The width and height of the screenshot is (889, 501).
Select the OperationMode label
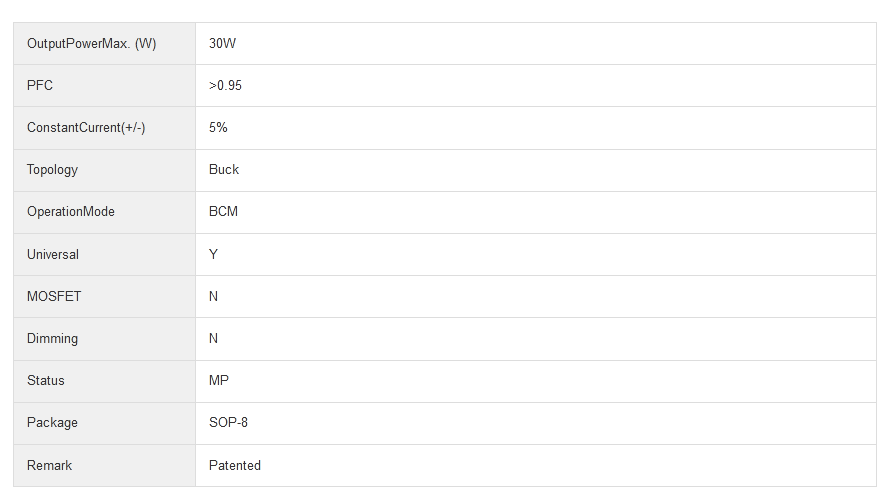click(x=71, y=212)
